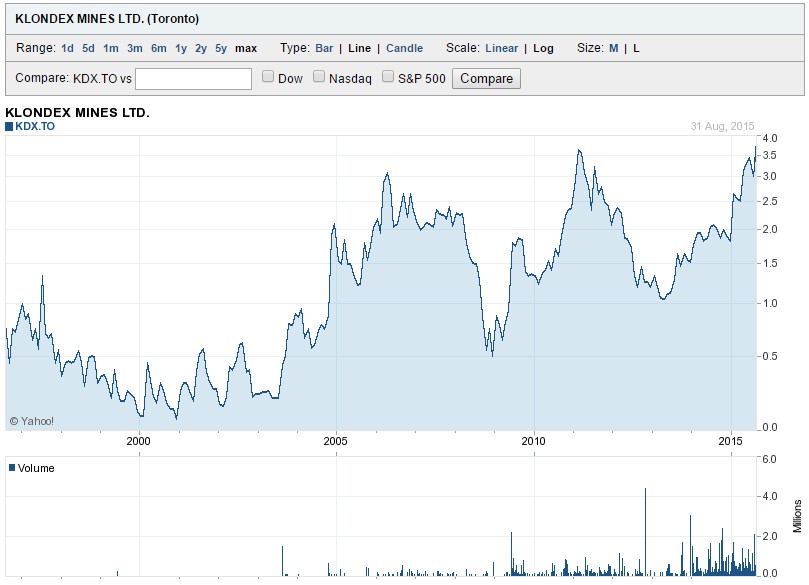Click the KLONDEX MINES LTD. (Toronto) header
Viewport: 809px width, 585px height.
107,19
